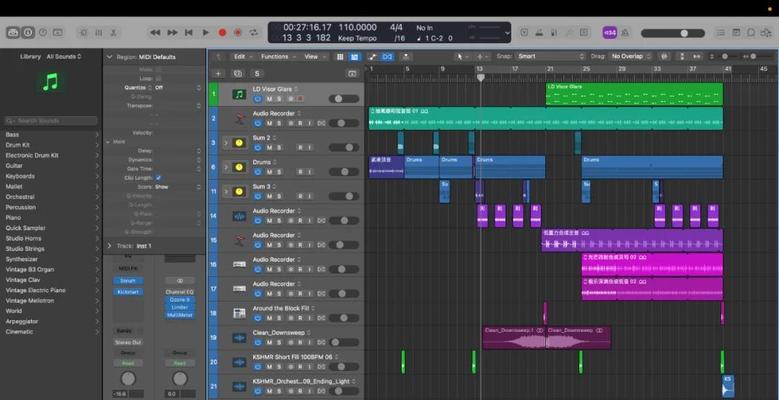Mute the LD Visor Glare track

click(269, 99)
